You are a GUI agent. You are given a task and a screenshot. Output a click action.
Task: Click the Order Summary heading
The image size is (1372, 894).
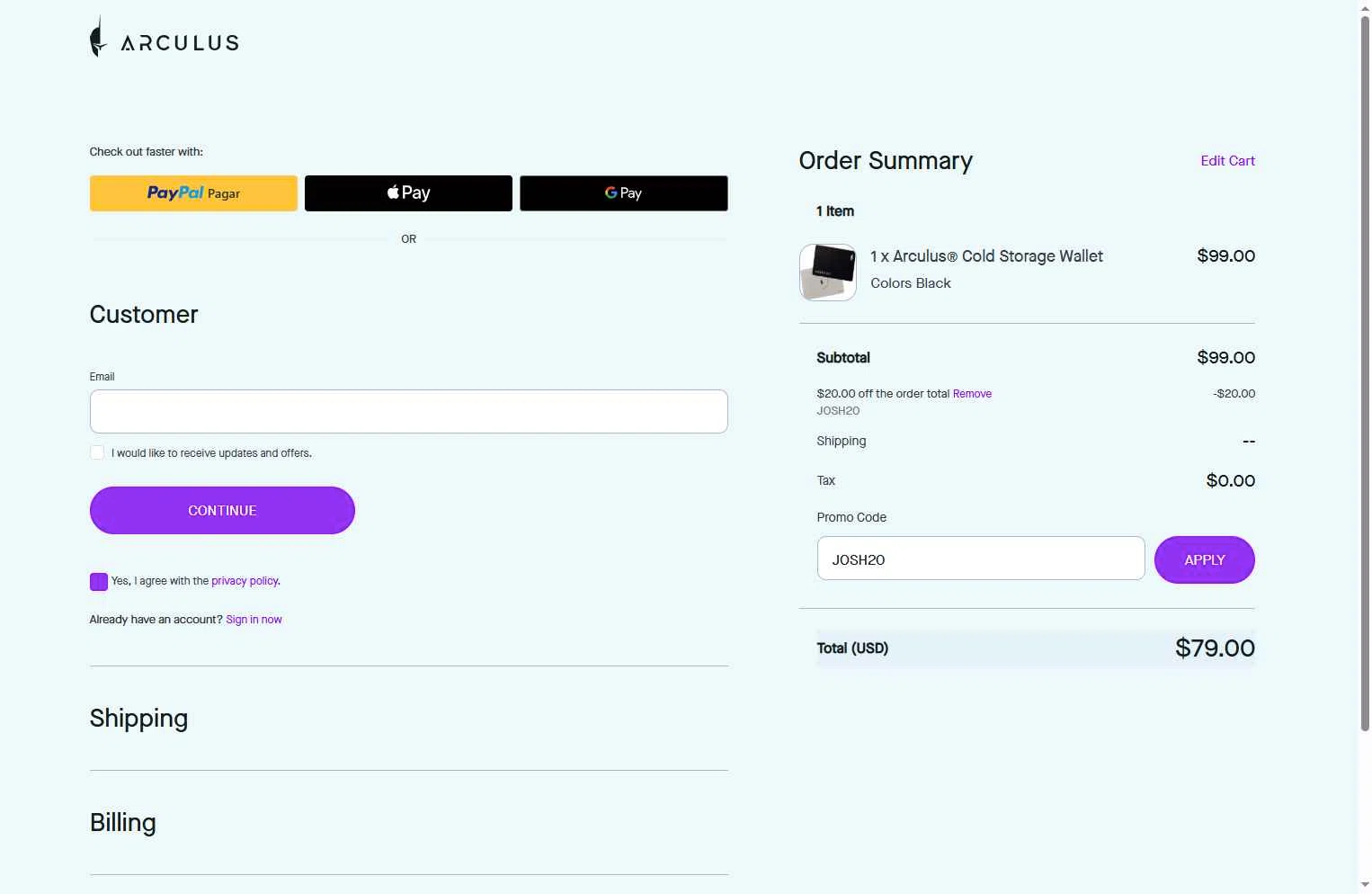[x=886, y=161]
